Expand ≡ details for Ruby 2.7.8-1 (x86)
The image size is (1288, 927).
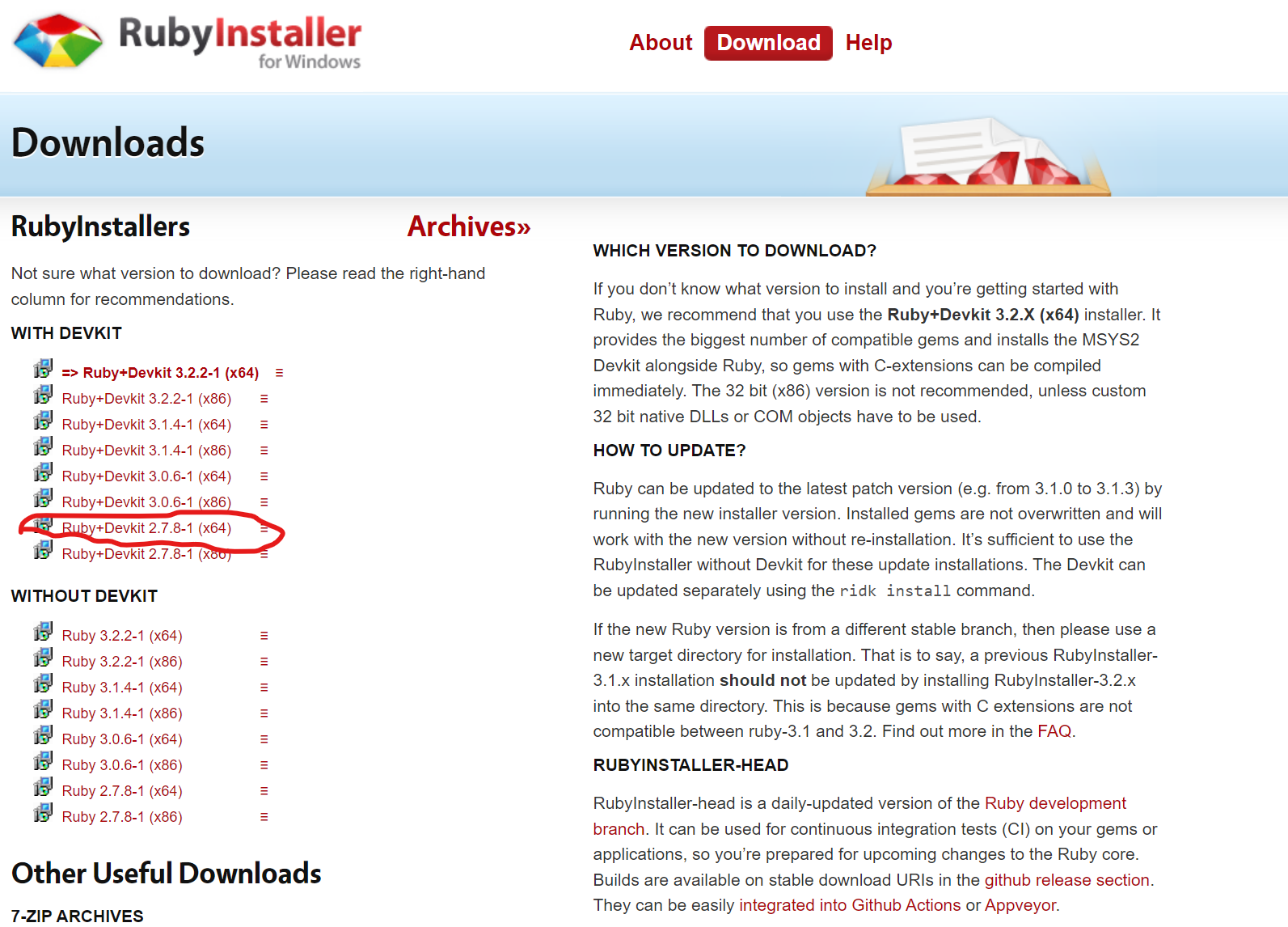(x=264, y=817)
